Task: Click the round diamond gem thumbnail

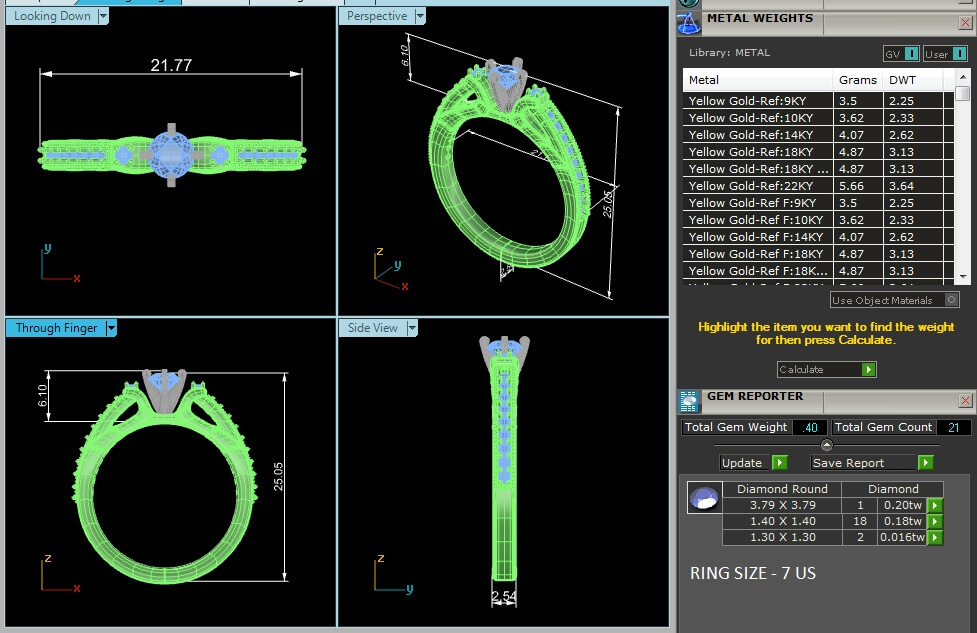Action: 704,497
